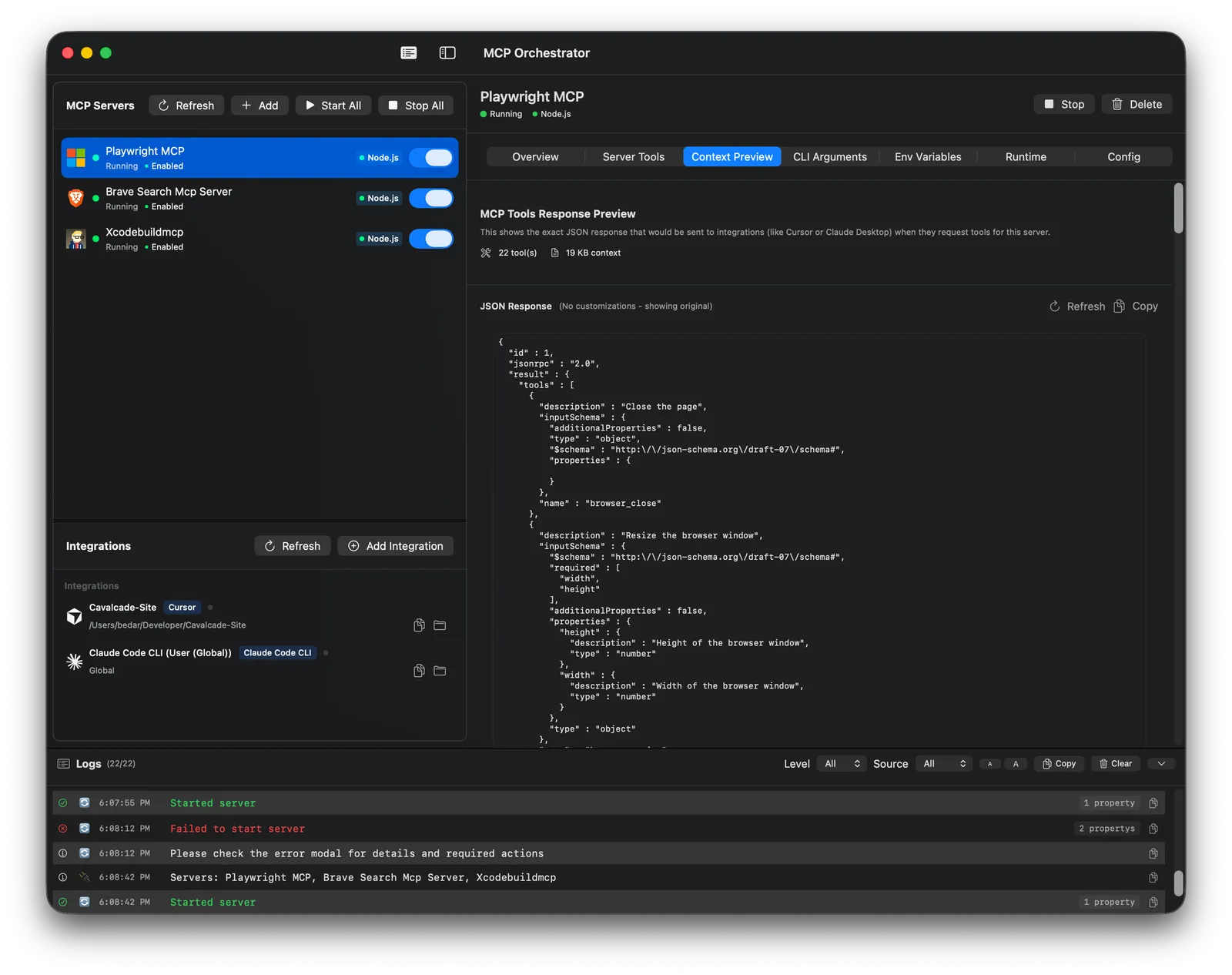This screenshot has width=1232, height=975.
Task: Click the Stop All servers button
Action: pyautogui.click(x=415, y=105)
